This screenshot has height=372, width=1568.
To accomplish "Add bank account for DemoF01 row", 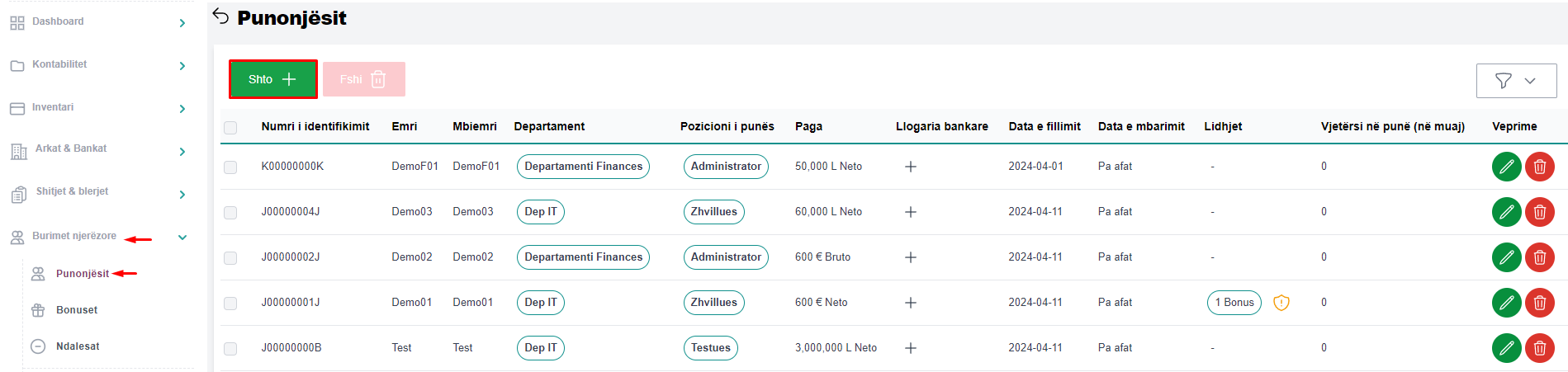I will tap(910, 167).
